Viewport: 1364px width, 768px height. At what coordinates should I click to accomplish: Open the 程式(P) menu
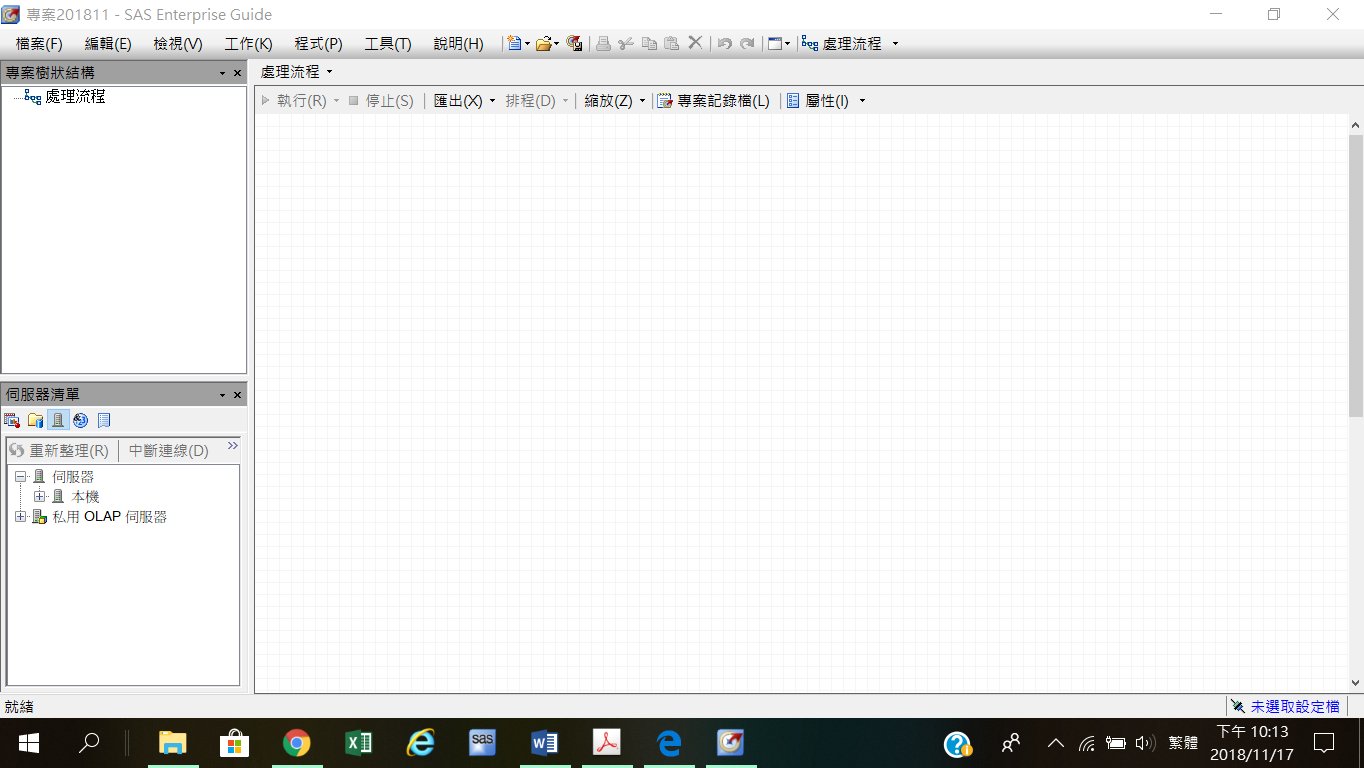(x=318, y=44)
